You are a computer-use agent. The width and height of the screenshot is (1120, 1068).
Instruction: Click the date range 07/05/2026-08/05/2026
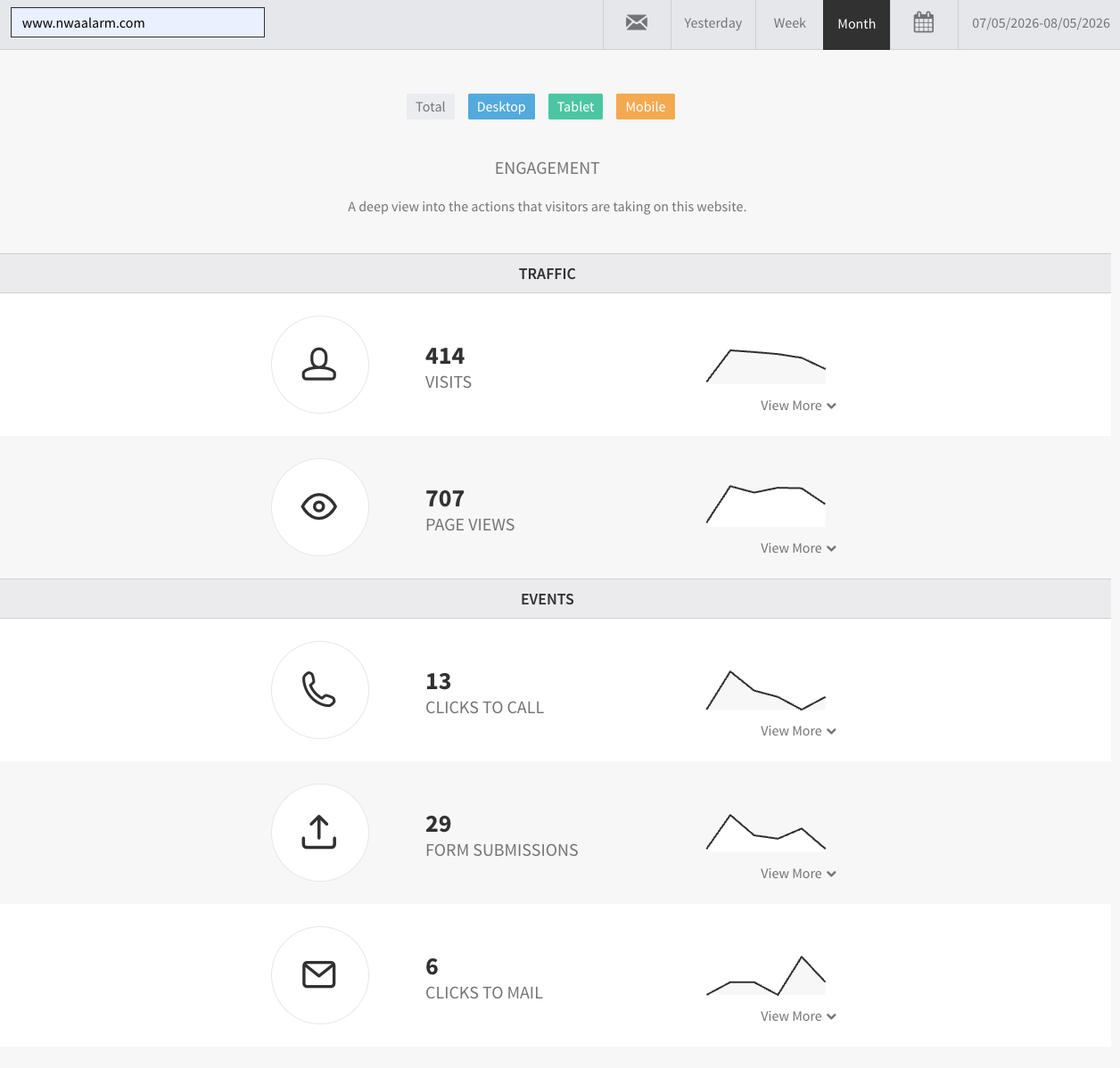(x=1041, y=24)
